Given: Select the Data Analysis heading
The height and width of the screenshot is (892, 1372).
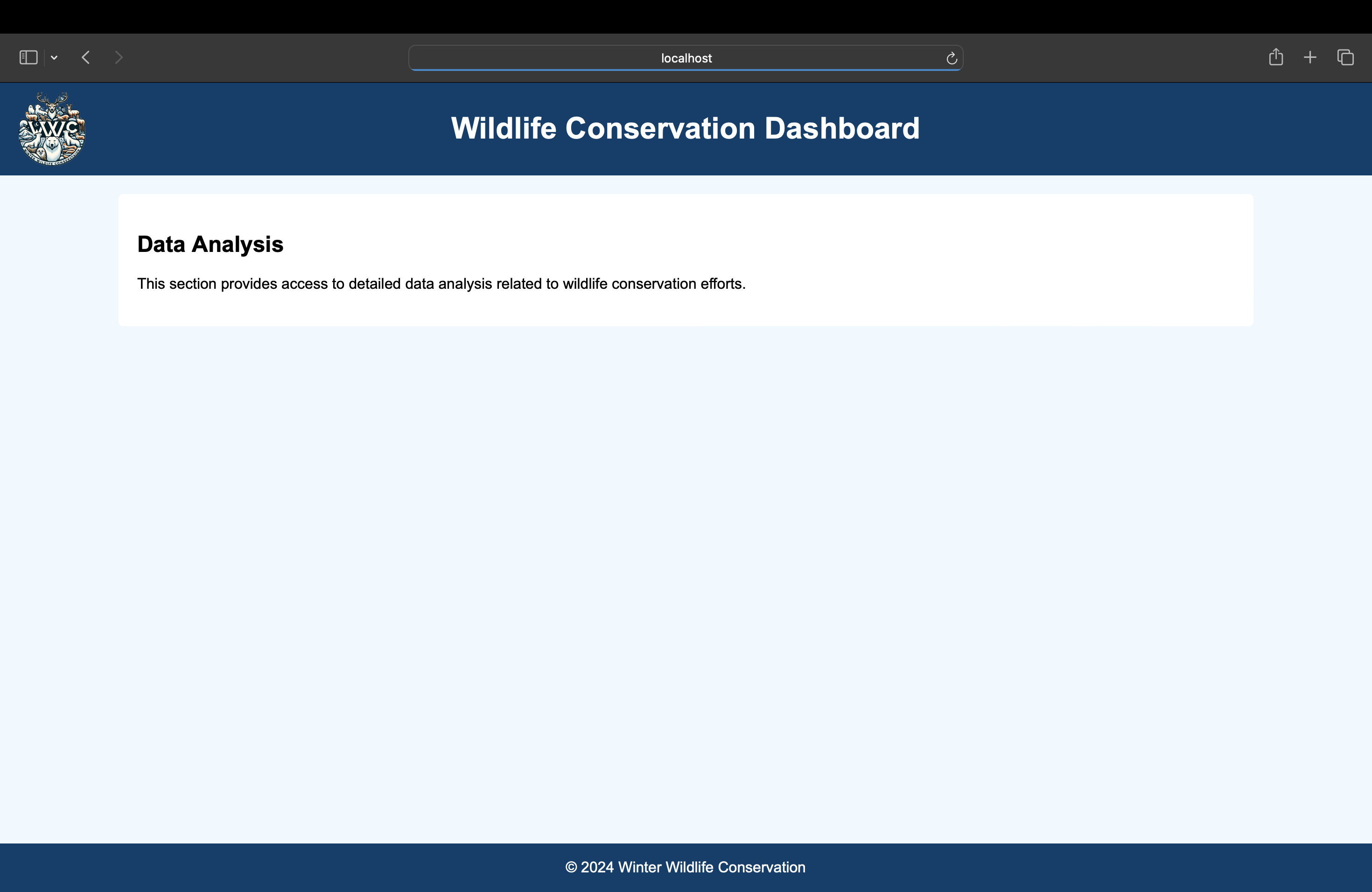Looking at the screenshot, I should click(210, 244).
